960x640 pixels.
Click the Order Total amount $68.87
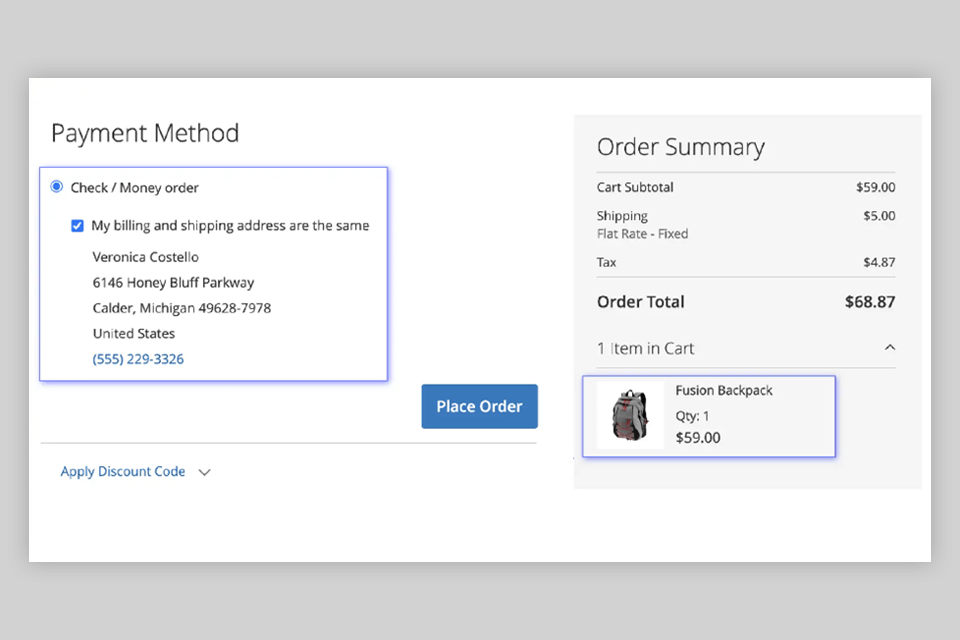click(x=870, y=302)
